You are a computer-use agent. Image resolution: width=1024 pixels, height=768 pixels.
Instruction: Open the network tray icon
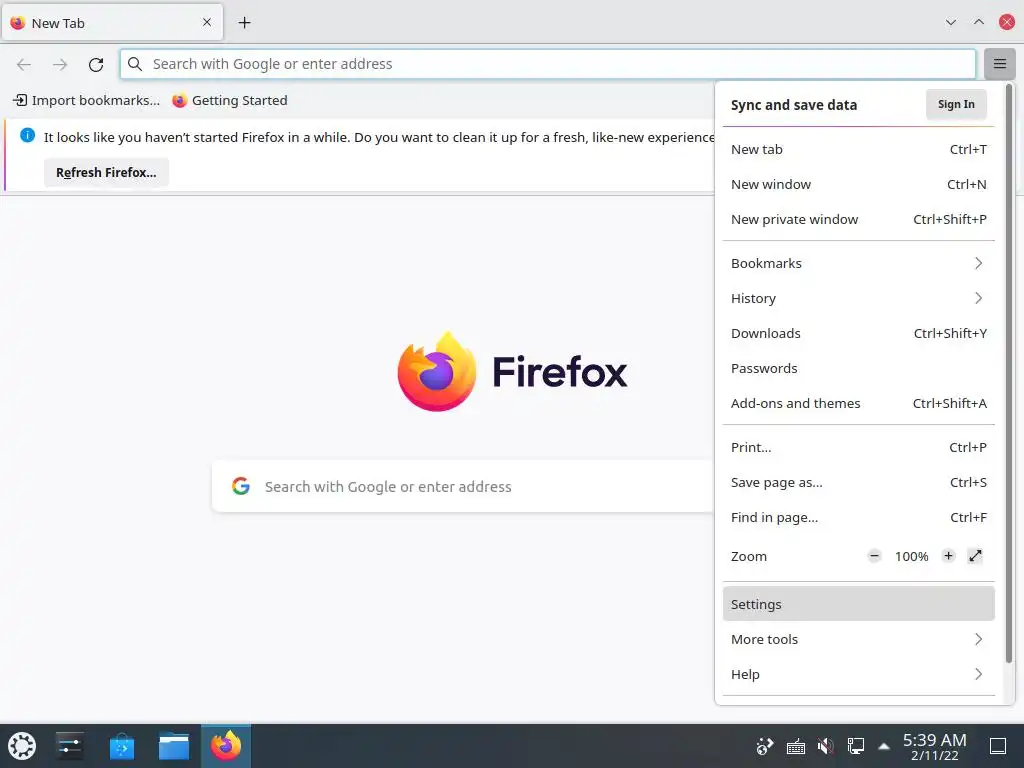(x=856, y=746)
